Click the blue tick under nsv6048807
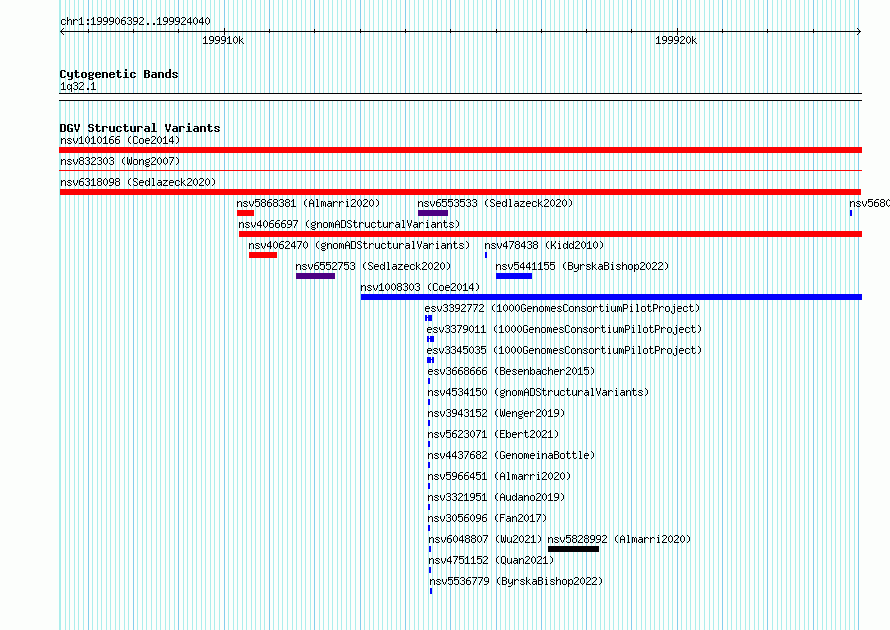 430,549
